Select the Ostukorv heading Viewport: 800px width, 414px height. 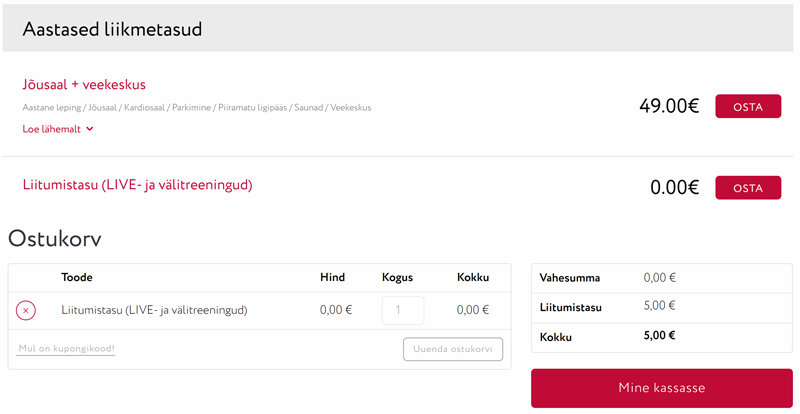tap(55, 239)
